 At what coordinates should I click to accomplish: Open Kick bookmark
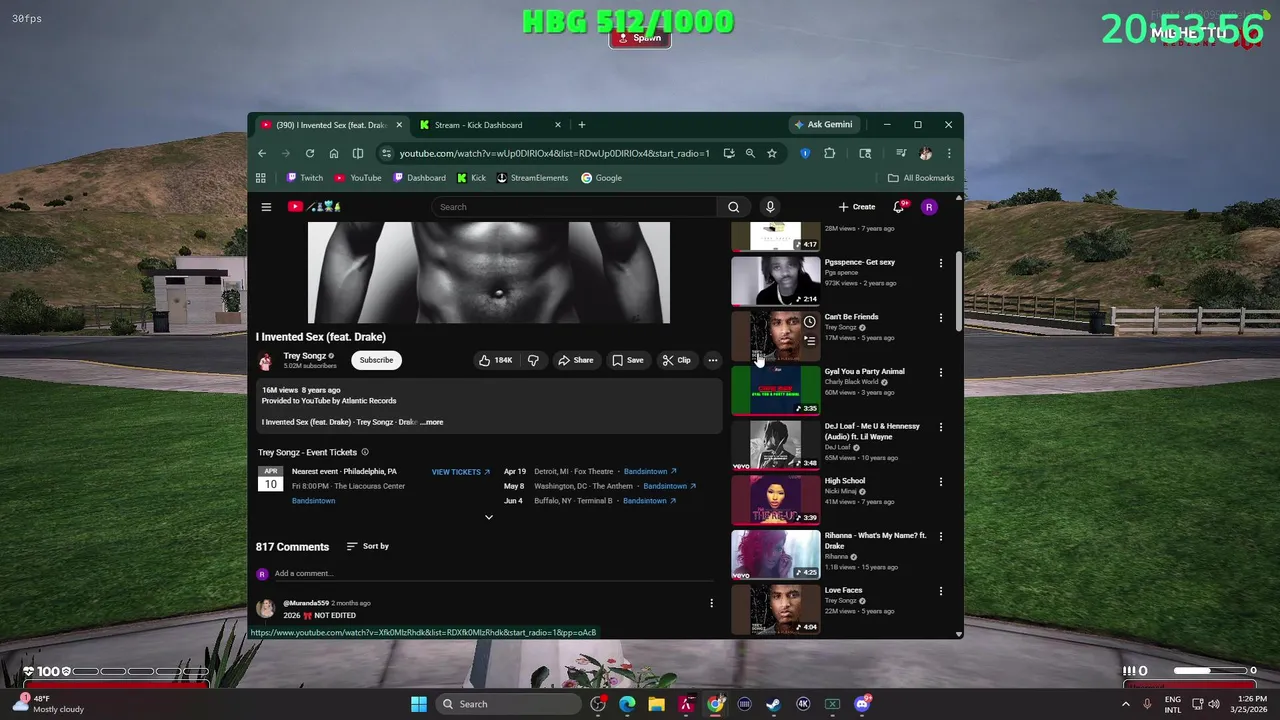(471, 178)
